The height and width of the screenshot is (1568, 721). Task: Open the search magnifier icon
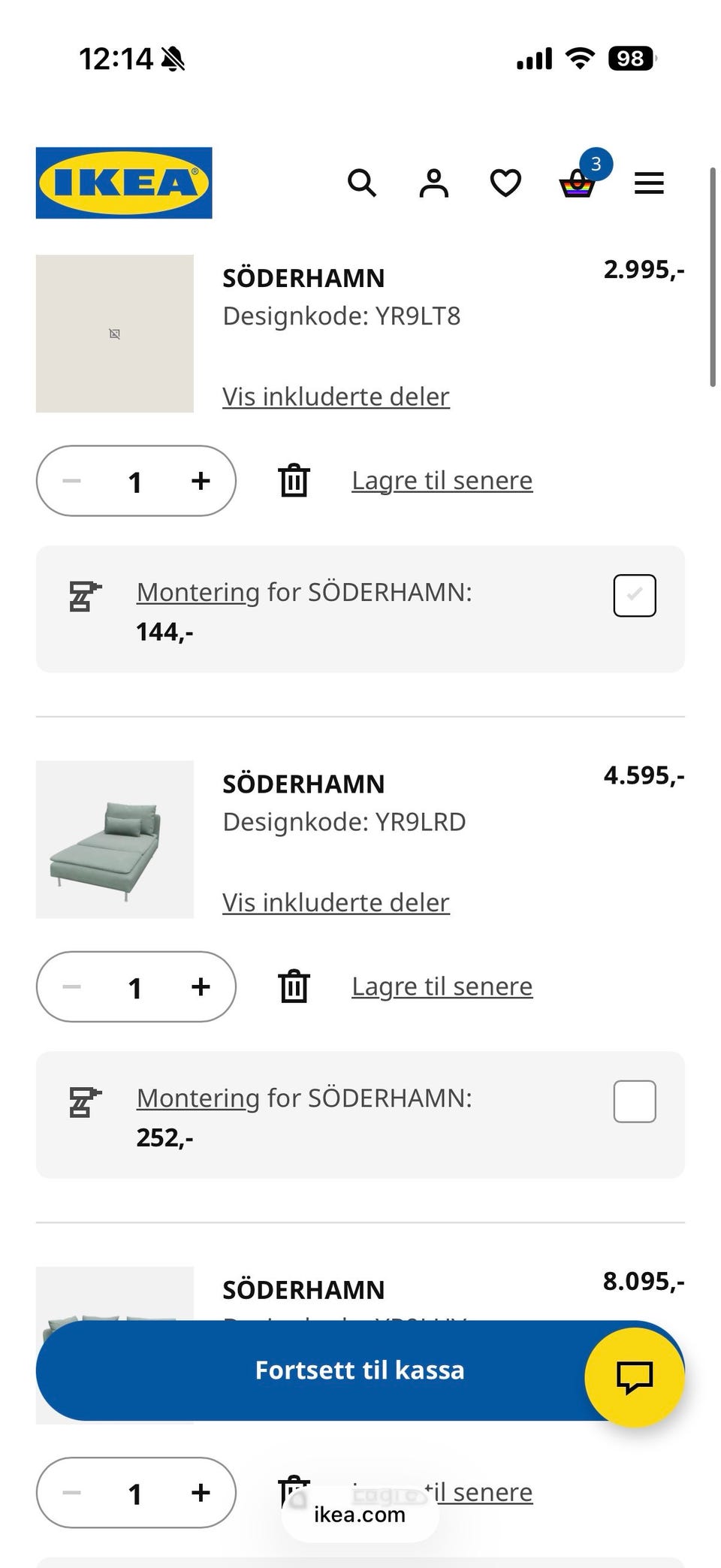[x=362, y=183]
